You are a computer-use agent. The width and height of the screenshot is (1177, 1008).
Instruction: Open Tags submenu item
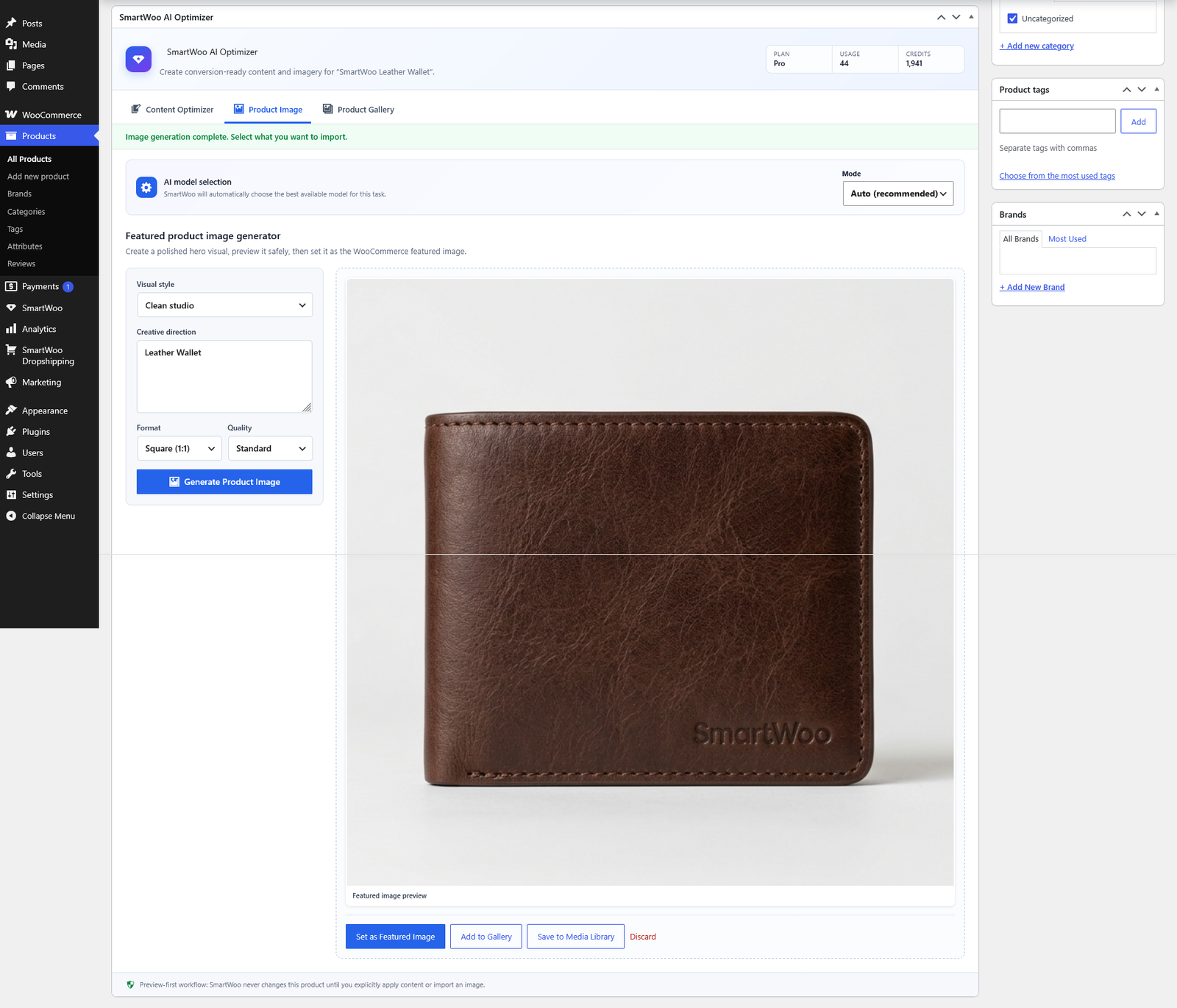click(15, 230)
